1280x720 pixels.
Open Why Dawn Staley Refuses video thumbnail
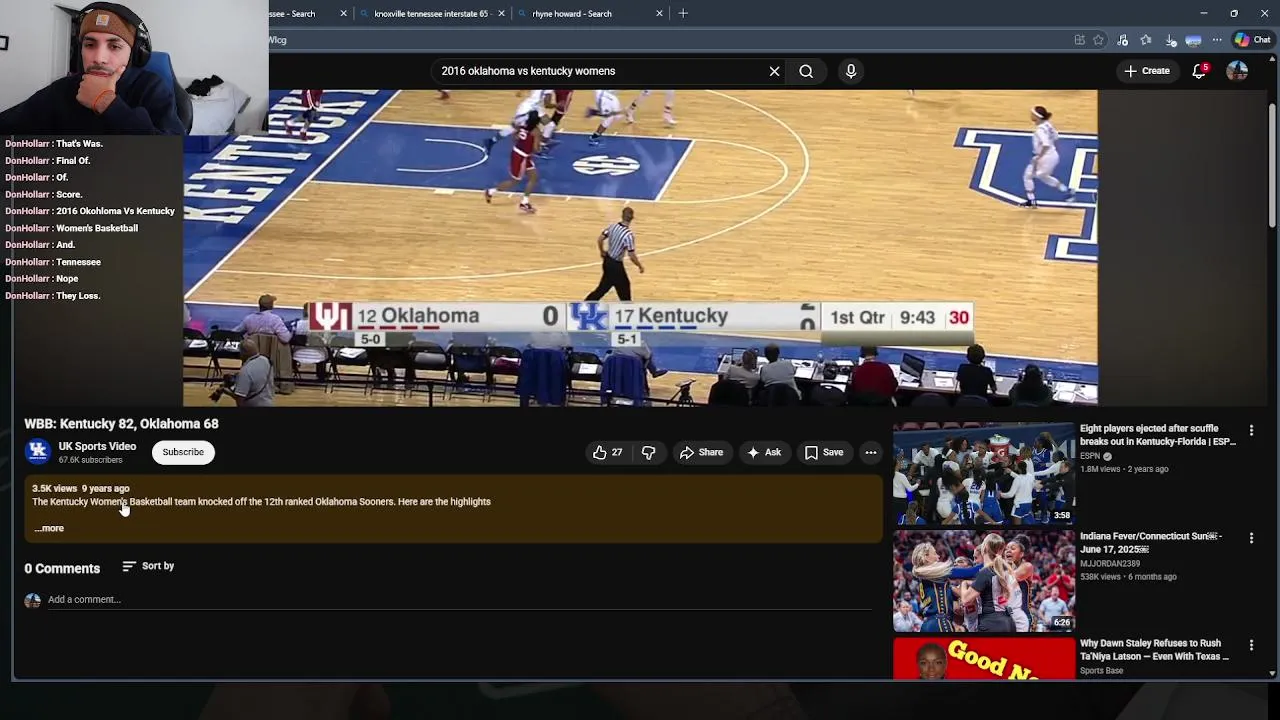[984, 659]
